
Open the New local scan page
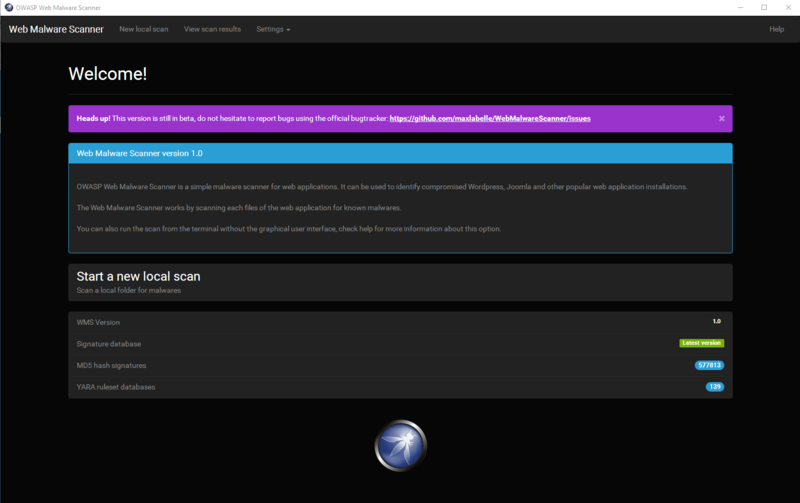click(x=144, y=29)
